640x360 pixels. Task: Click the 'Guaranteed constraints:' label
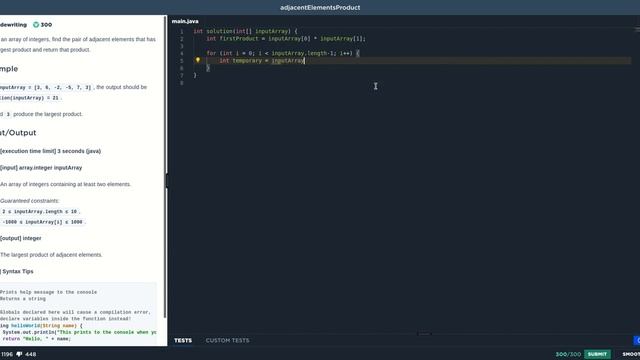[x=29, y=201]
